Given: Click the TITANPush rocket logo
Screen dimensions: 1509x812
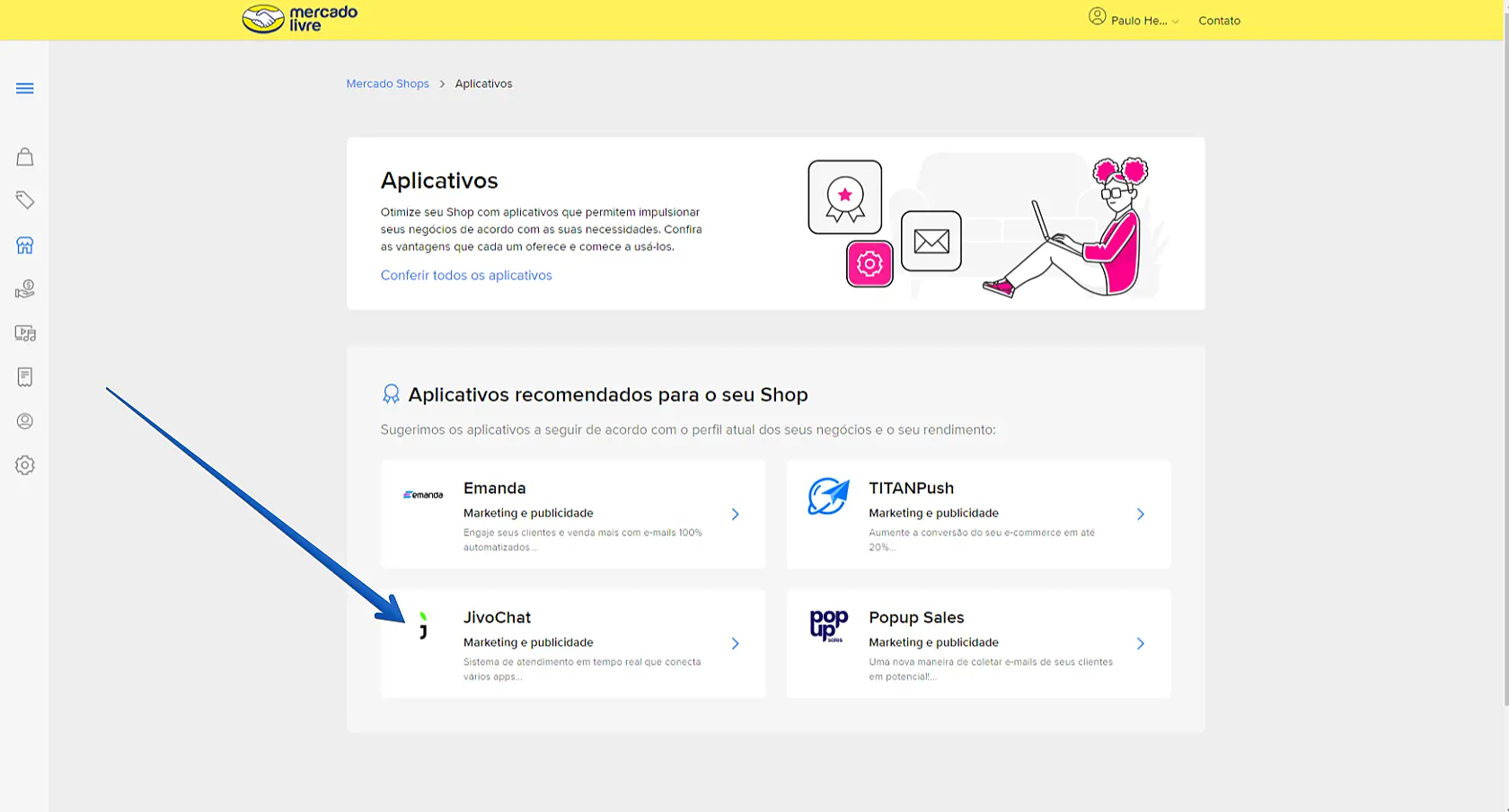Looking at the screenshot, I should click(x=827, y=496).
